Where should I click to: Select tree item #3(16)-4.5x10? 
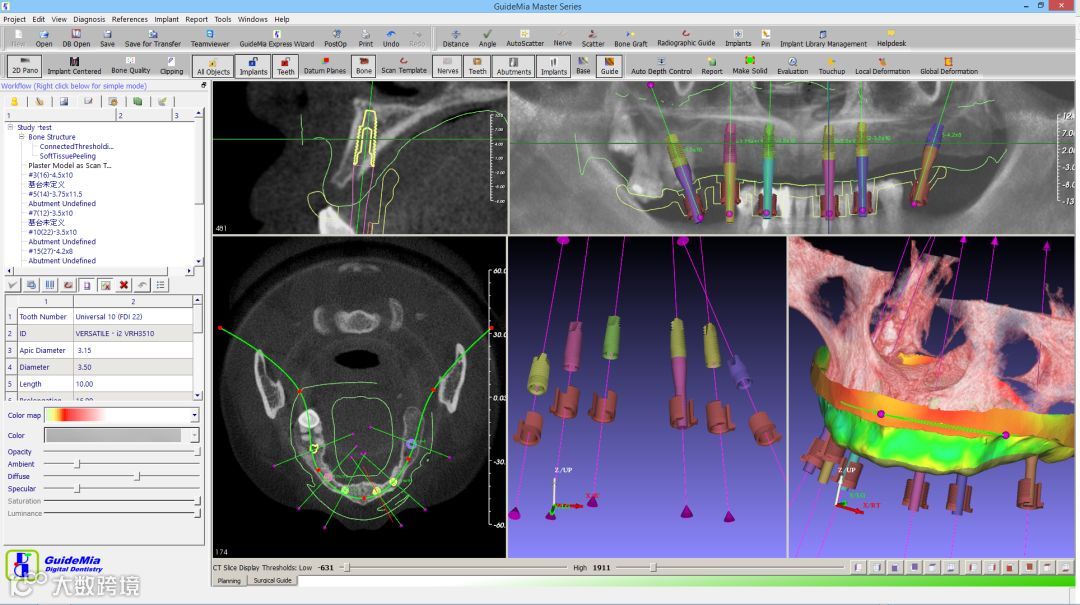(50, 175)
